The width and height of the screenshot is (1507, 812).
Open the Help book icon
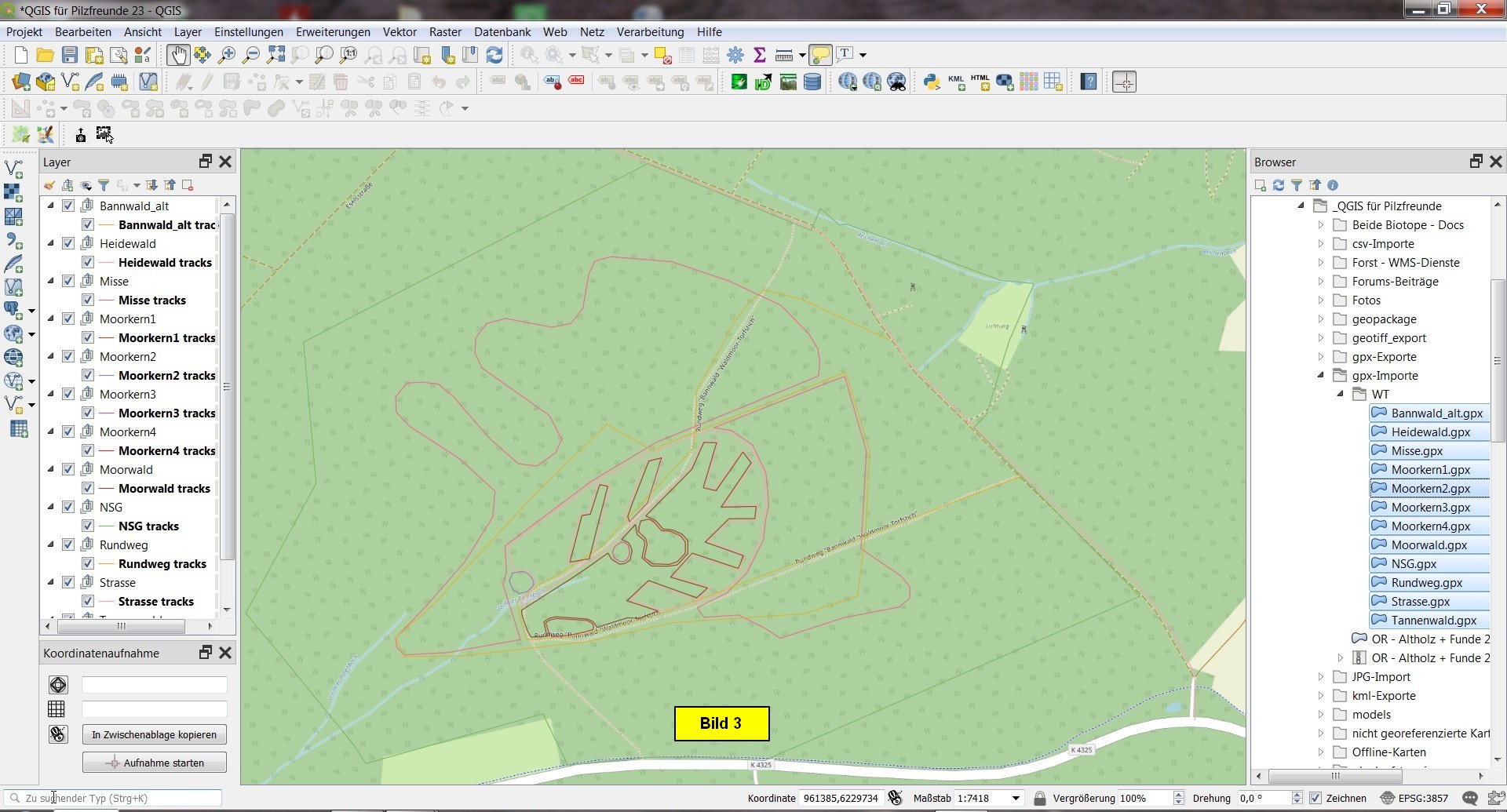pos(1089,82)
